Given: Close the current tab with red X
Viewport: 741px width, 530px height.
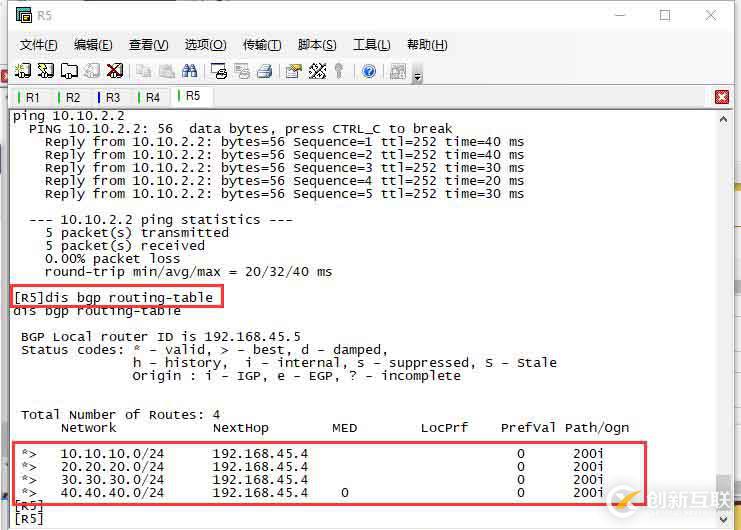Looking at the screenshot, I should click(722, 97).
